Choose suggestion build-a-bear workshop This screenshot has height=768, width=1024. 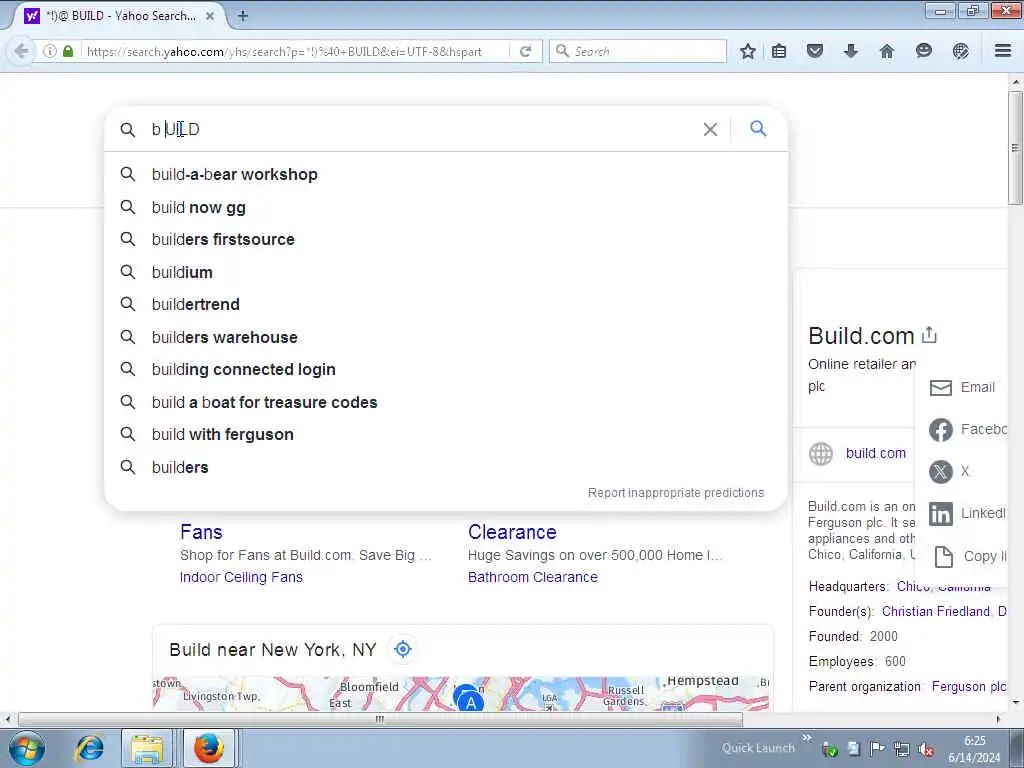446,174
